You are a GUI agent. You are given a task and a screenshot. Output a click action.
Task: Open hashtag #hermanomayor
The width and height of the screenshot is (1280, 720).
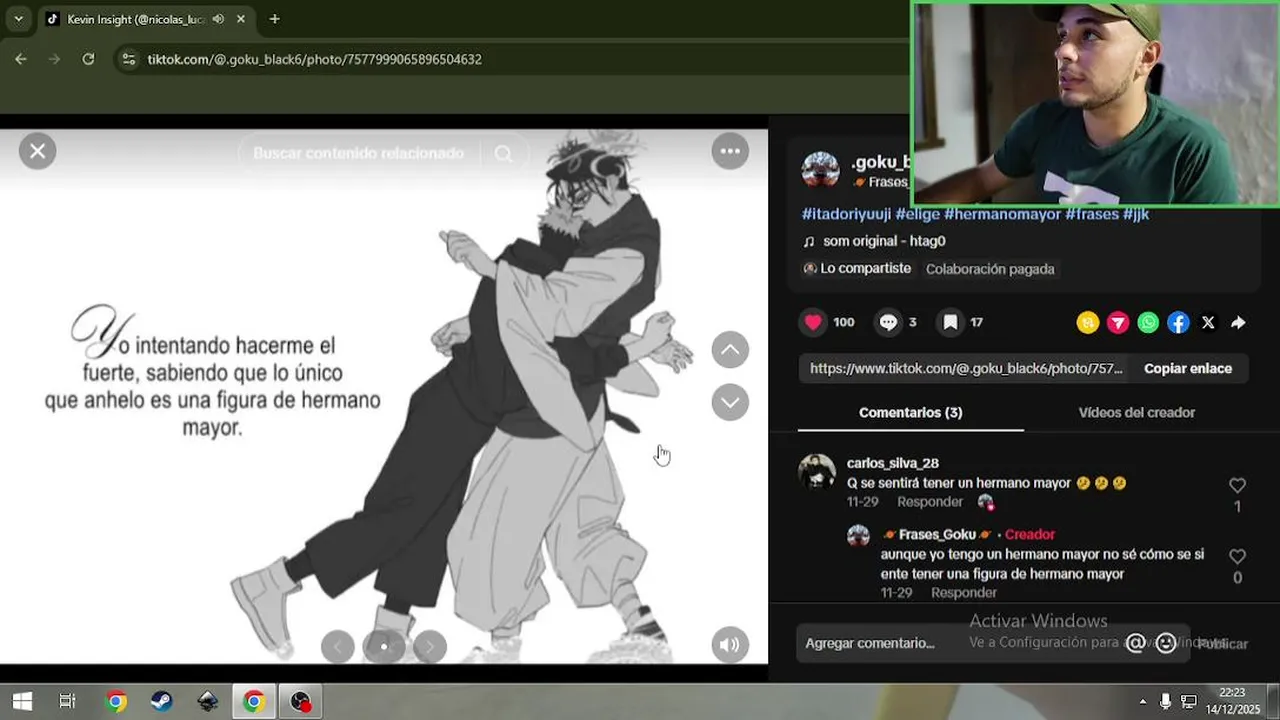coord(1002,214)
